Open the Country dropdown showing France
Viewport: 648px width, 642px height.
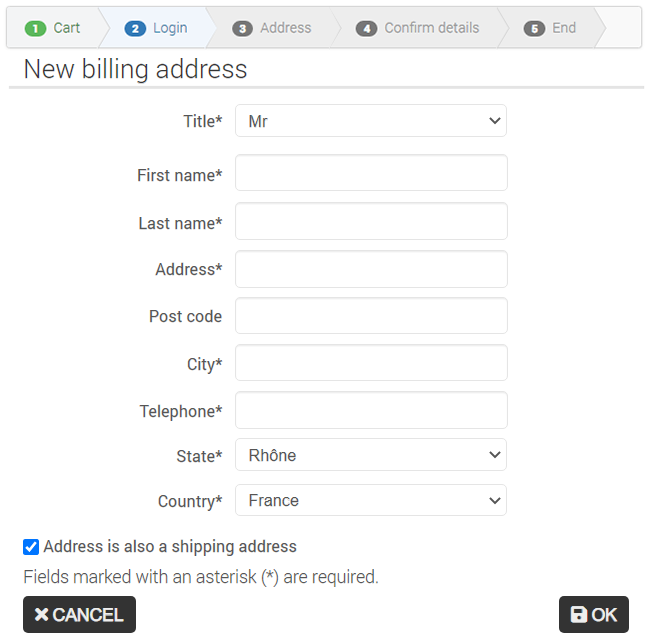(x=371, y=500)
